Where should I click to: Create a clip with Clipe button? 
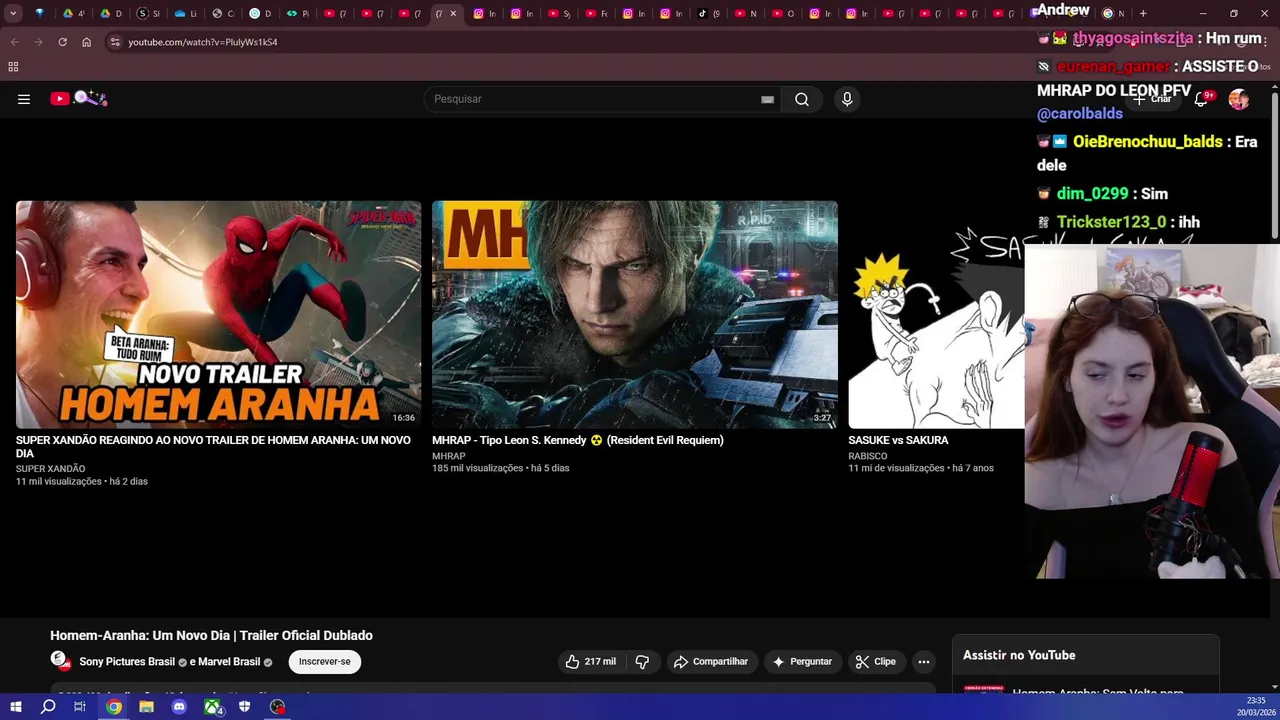click(875, 662)
